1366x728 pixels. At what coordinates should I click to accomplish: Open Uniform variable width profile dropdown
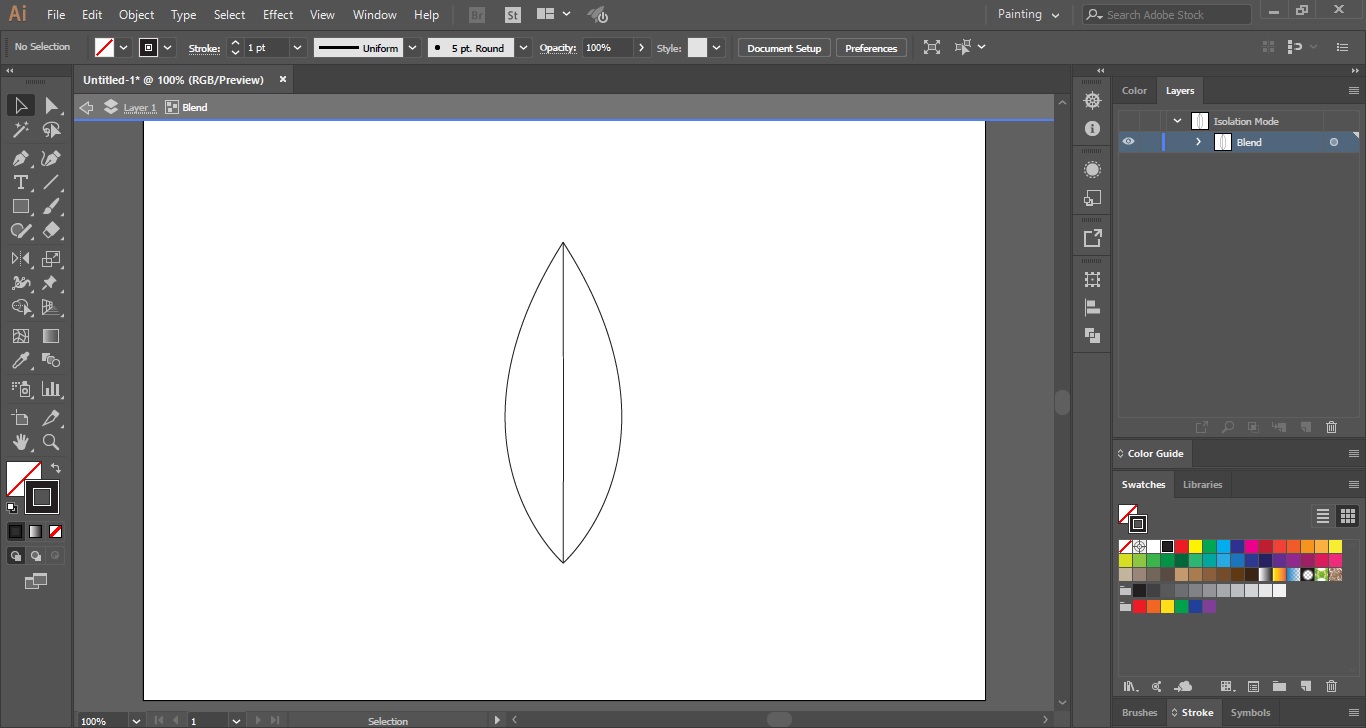click(412, 48)
